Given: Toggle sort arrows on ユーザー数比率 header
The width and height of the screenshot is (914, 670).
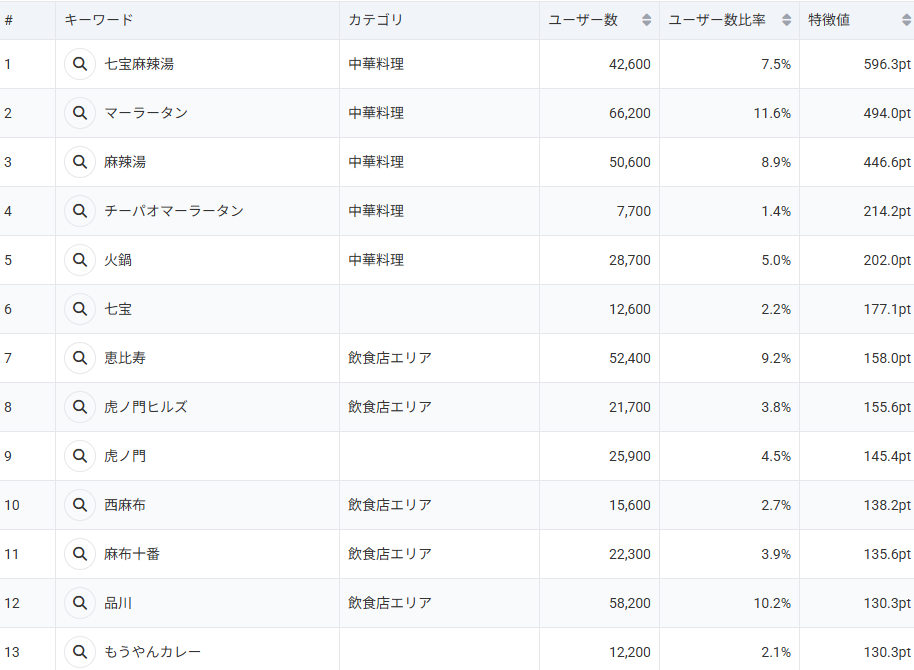Looking at the screenshot, I should click(x=786, y=20).
